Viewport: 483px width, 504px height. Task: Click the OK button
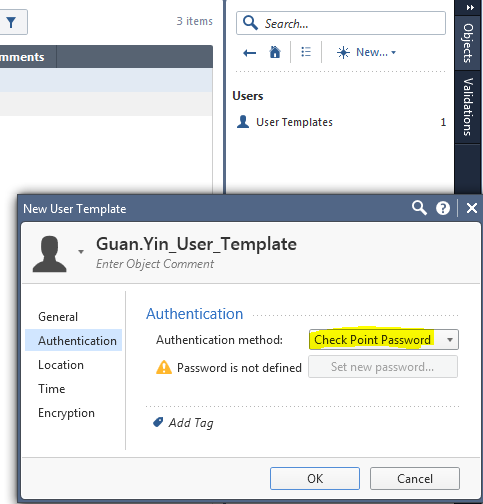[x=315, y=478]
